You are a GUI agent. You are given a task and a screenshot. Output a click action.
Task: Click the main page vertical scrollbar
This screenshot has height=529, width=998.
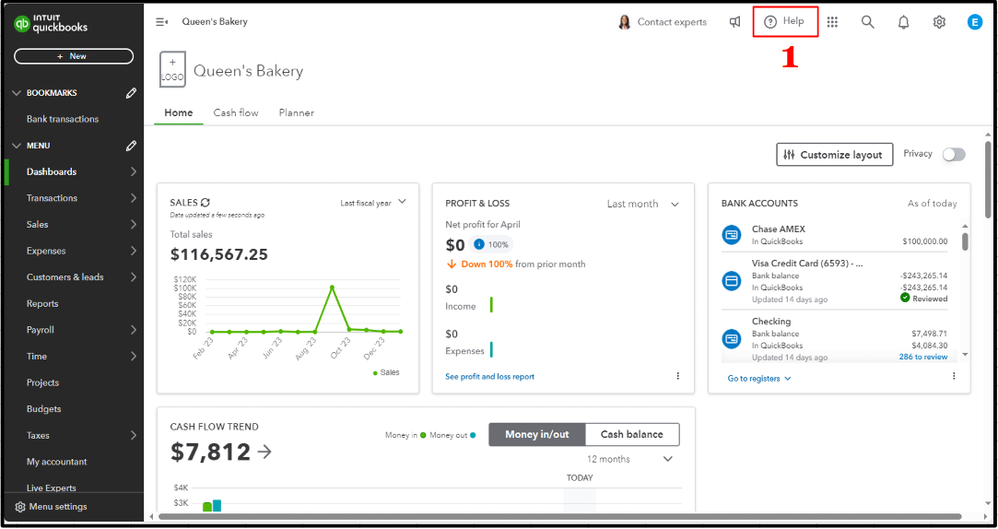(x=988, y=180)
